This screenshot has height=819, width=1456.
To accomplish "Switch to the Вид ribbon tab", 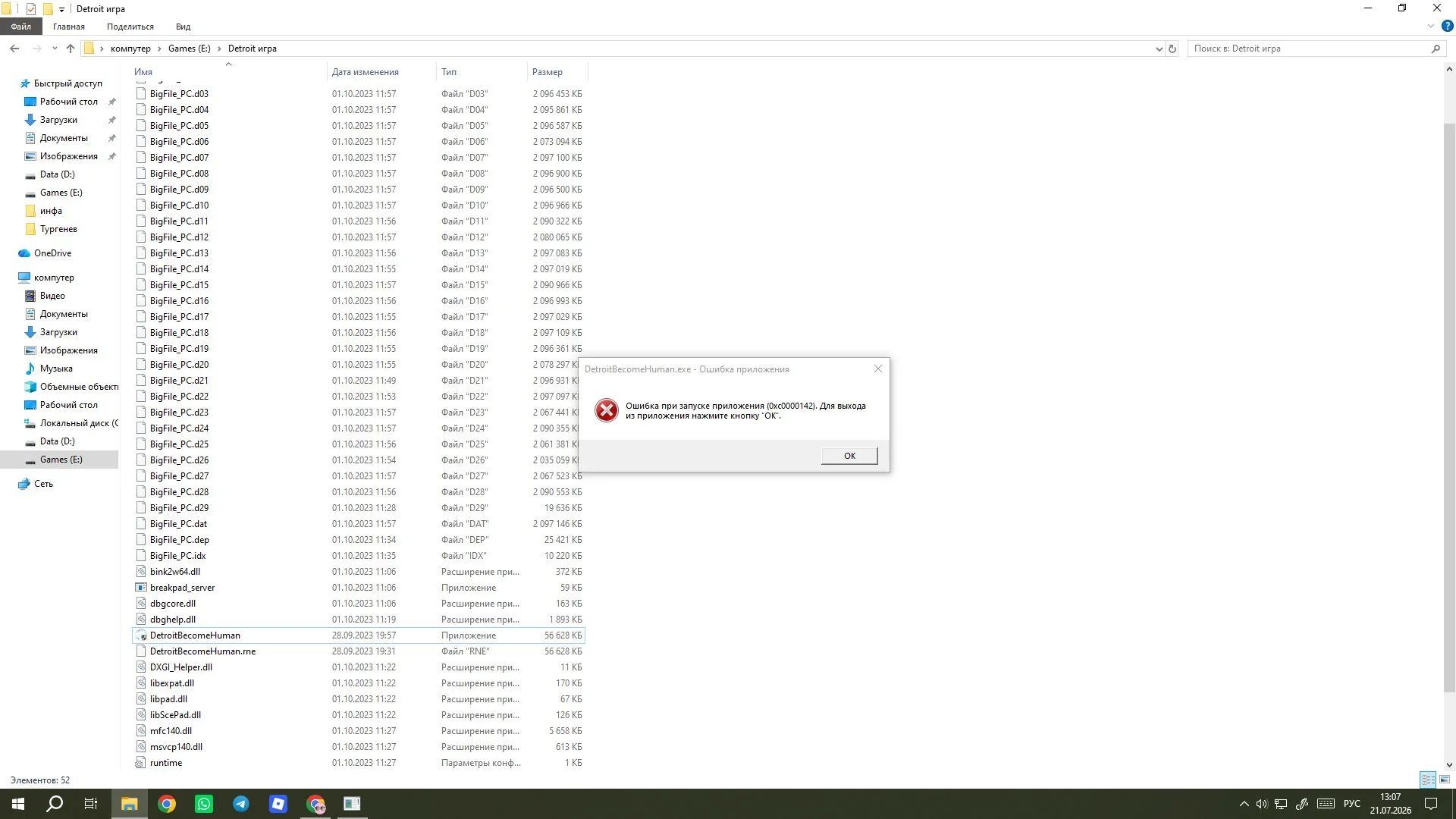I will click(183, 27).
